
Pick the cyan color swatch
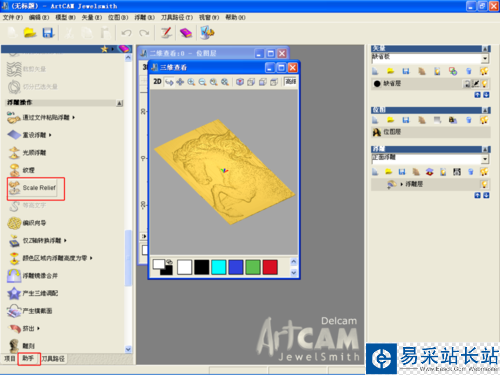coord(219,267)
